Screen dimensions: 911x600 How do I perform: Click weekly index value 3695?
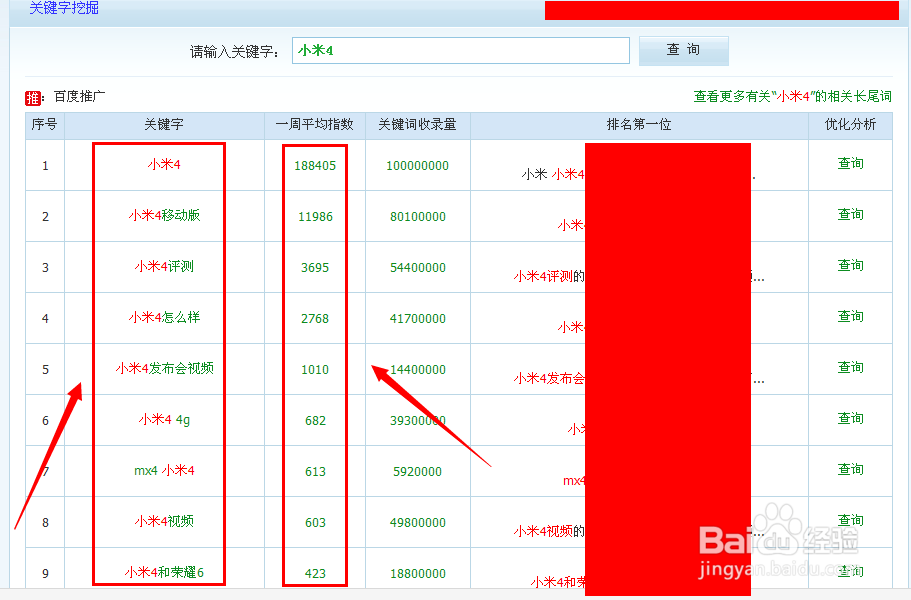tap(315, 268)
